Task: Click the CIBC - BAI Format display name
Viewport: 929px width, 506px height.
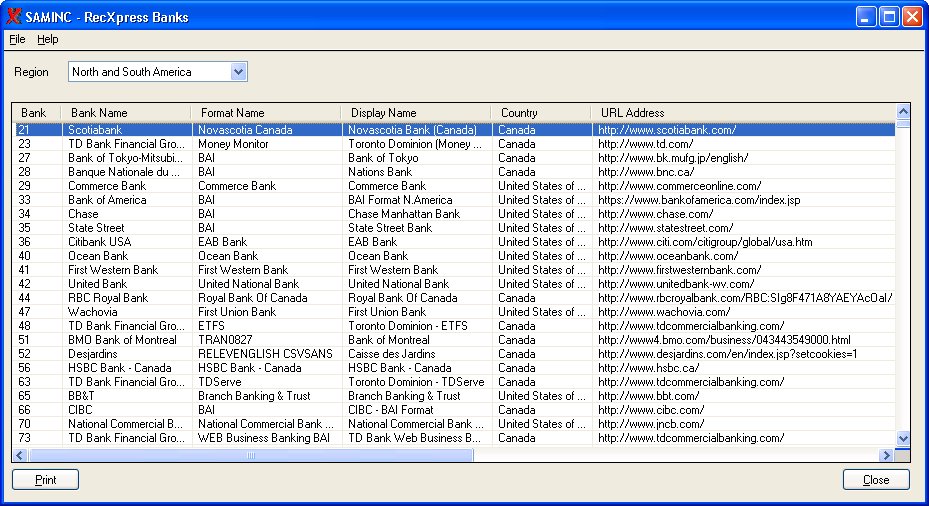Action: [x=390, y=410]
